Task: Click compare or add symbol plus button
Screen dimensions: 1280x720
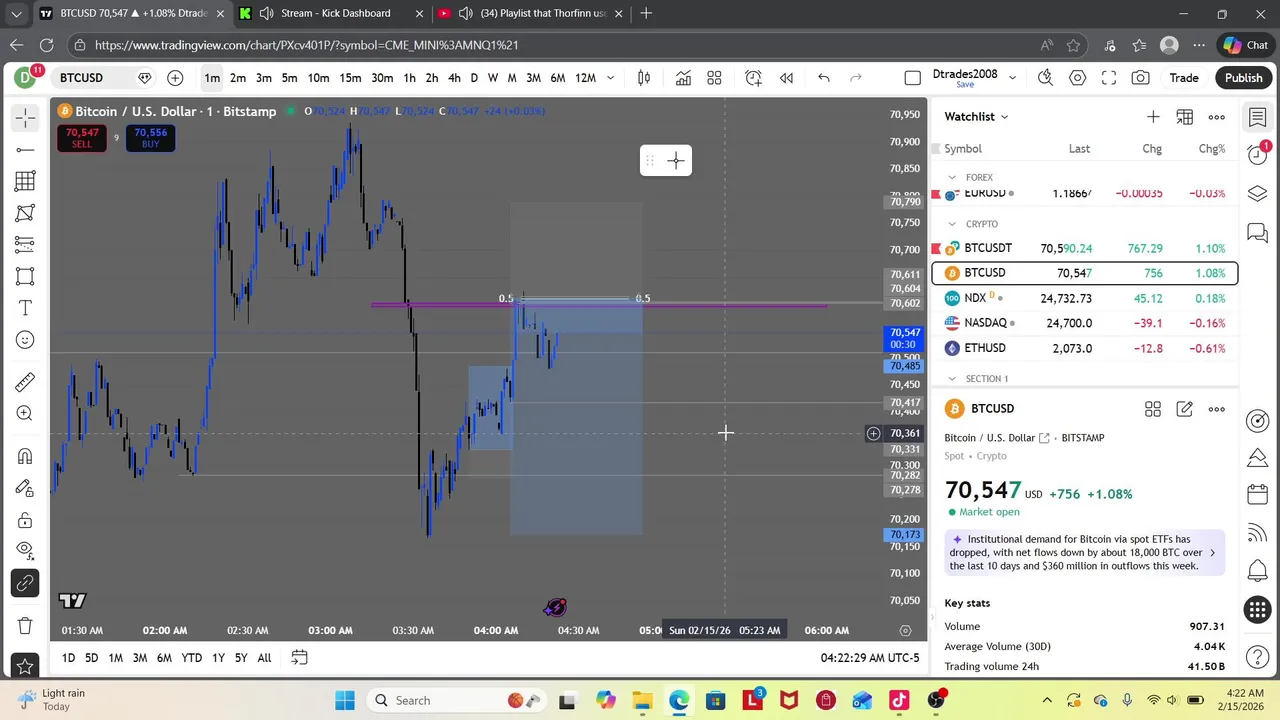Action: (175, 78)
